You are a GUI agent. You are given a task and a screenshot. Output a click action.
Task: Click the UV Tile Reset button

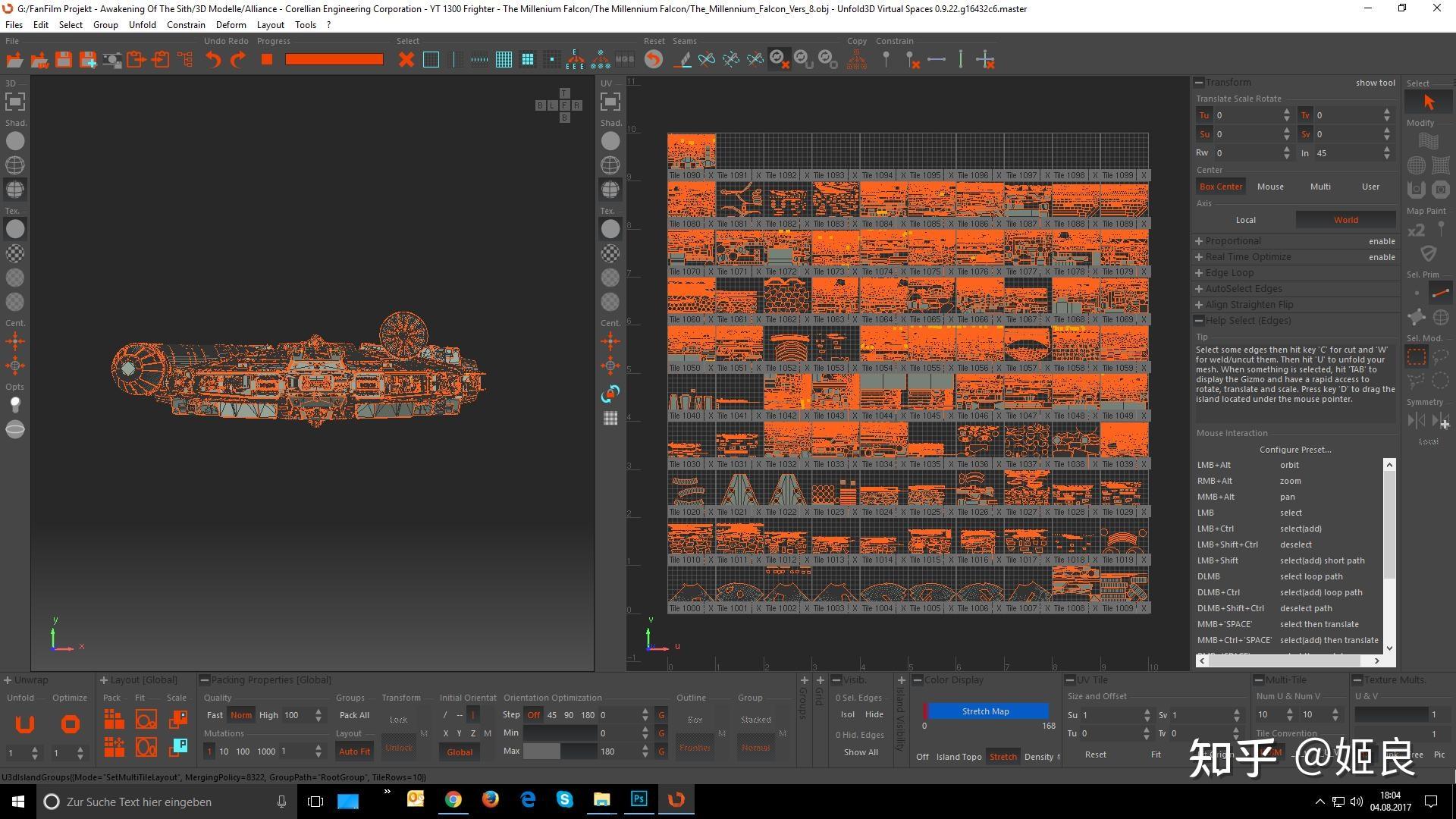1095,755
